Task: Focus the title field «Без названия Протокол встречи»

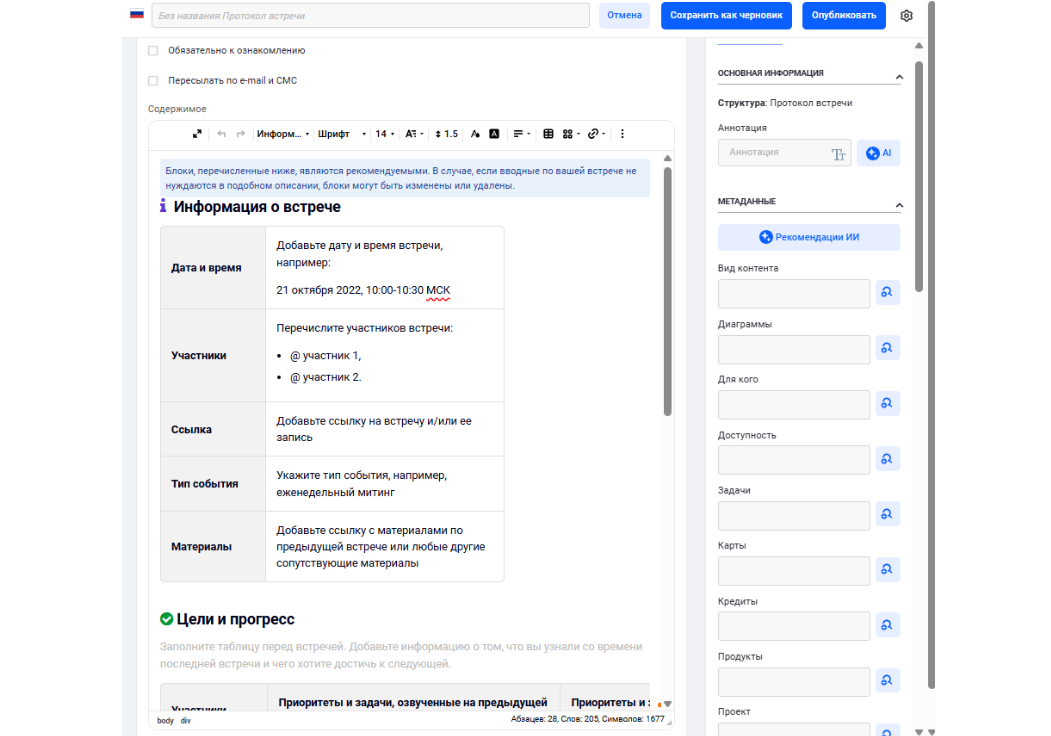Action: click(371, 15)
